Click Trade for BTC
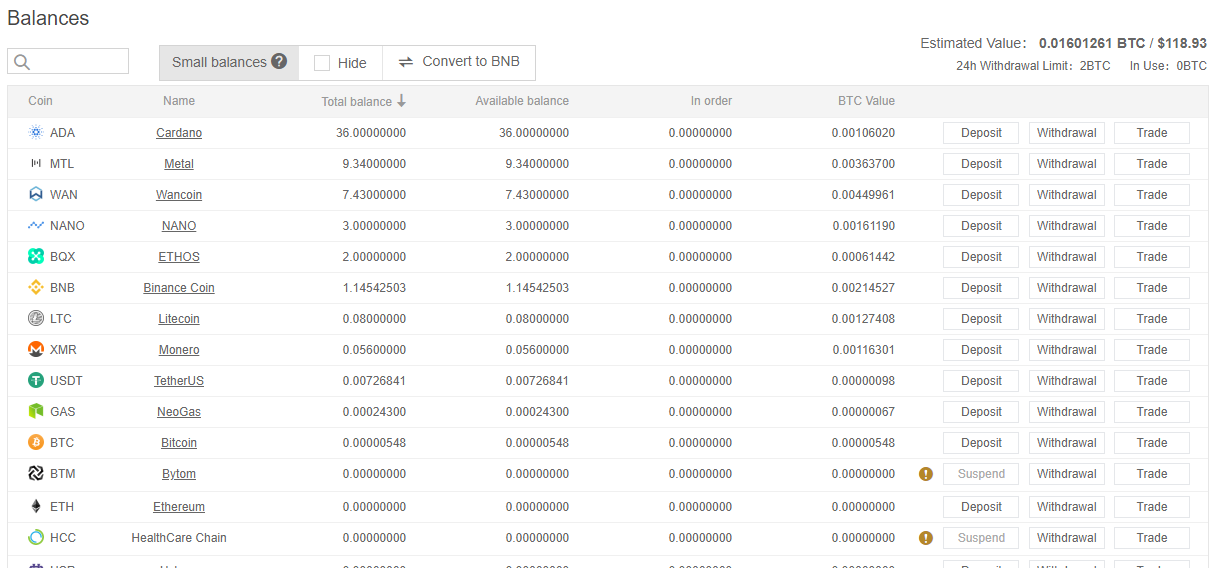The height and width of the screenshot is (568, 1227). pos(1152,443)
